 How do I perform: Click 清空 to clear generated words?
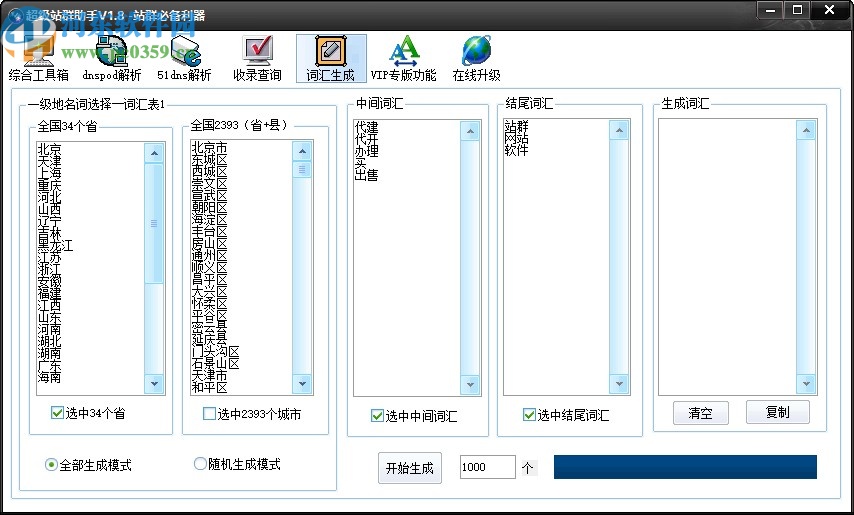(x=700, y=413)
